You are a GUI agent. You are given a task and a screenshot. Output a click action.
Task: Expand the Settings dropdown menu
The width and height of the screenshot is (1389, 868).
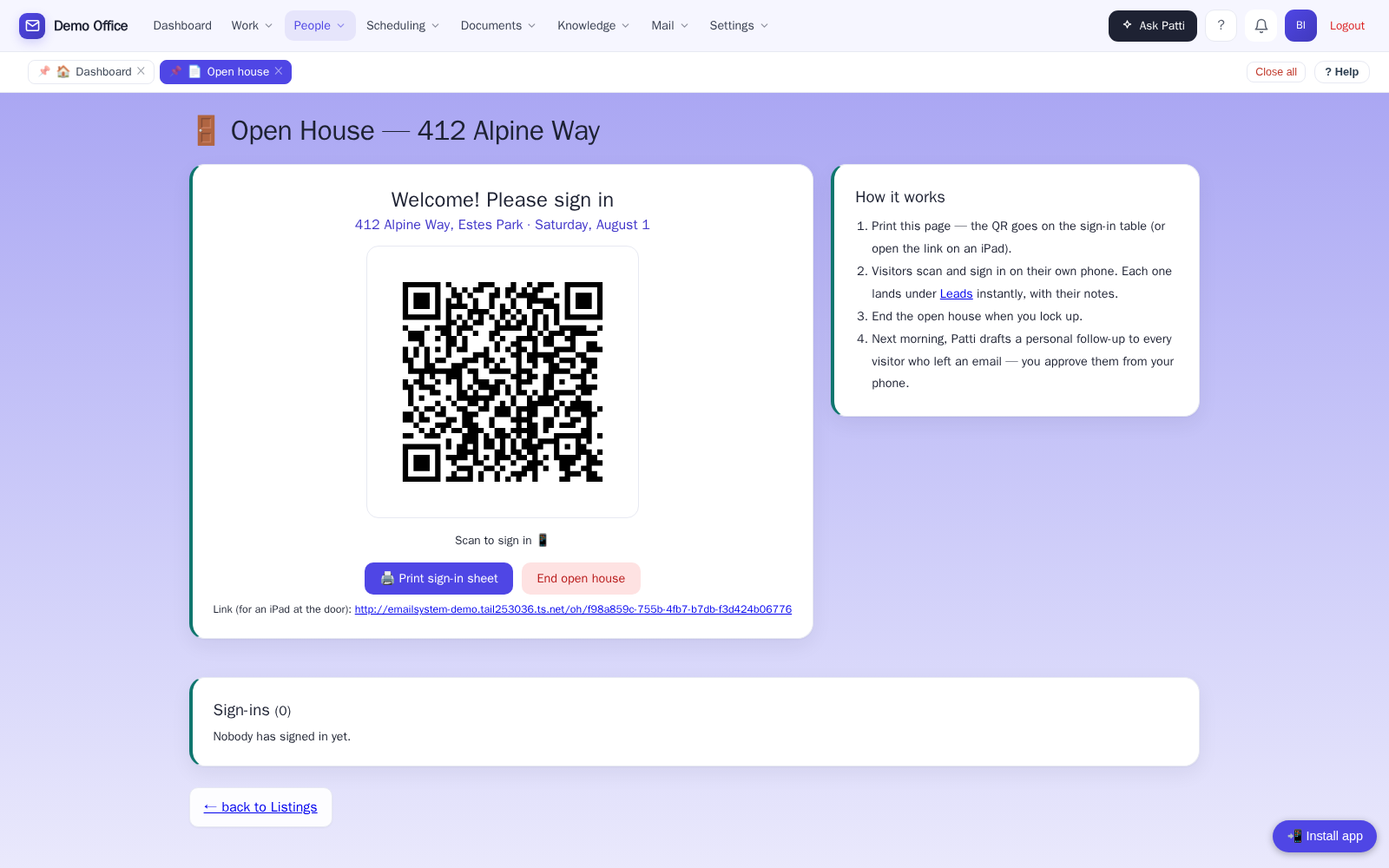coord(739,26)
